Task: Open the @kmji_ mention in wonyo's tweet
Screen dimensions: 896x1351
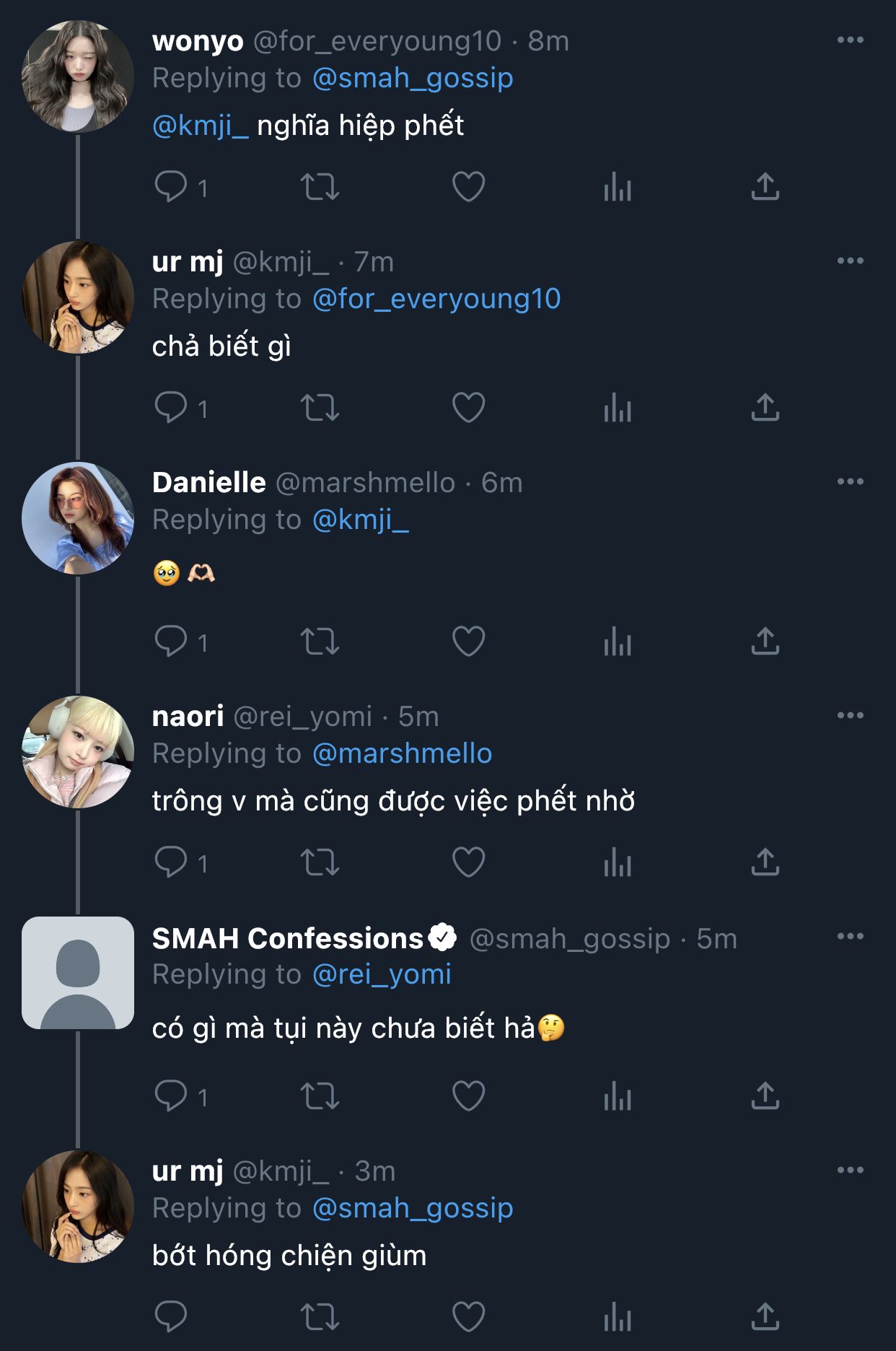Action: coord(200,126)
